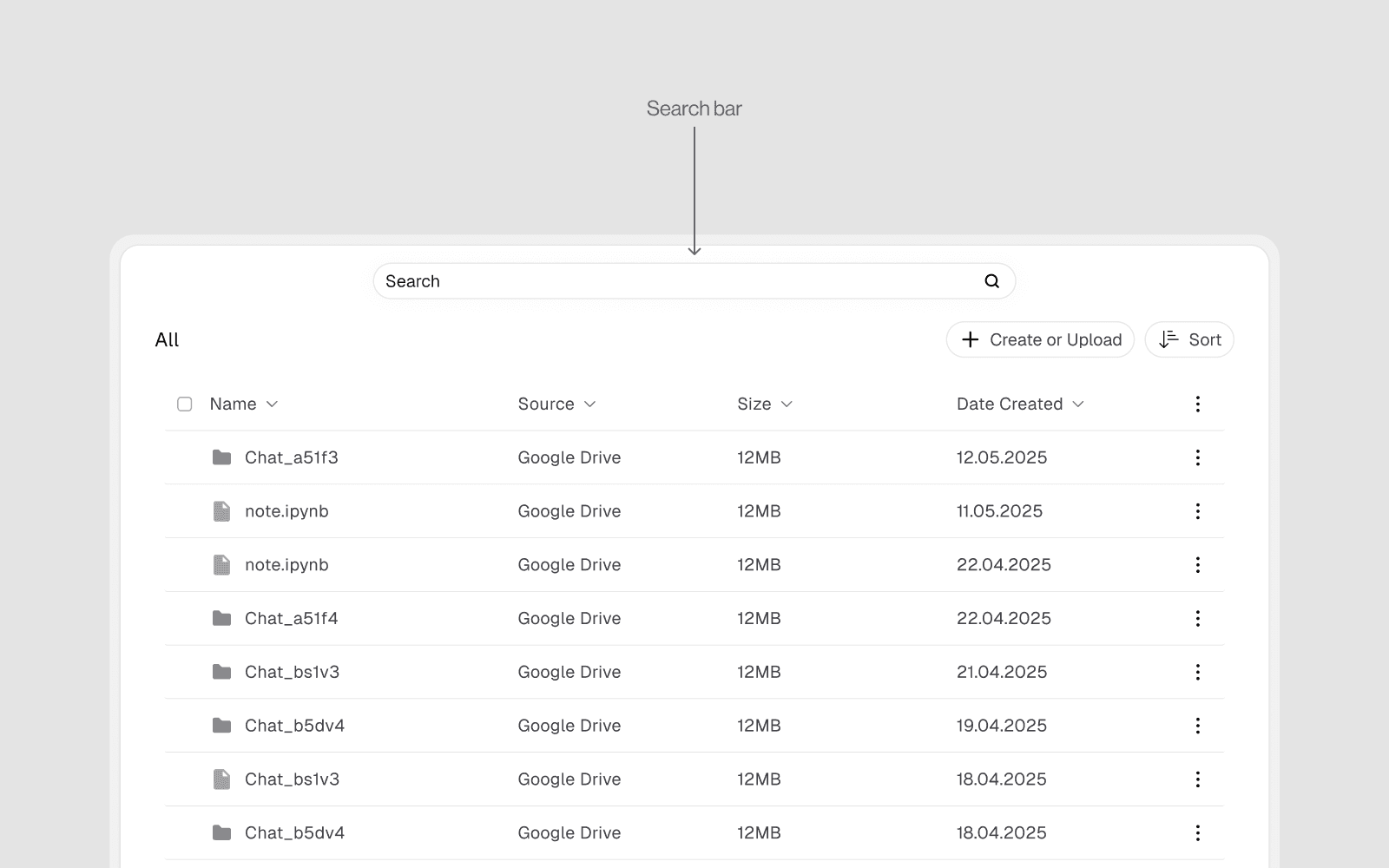Click the Sort button
Viewport: 1389px width, 868px height.
pyautogui.click(x=1188, y=339)
